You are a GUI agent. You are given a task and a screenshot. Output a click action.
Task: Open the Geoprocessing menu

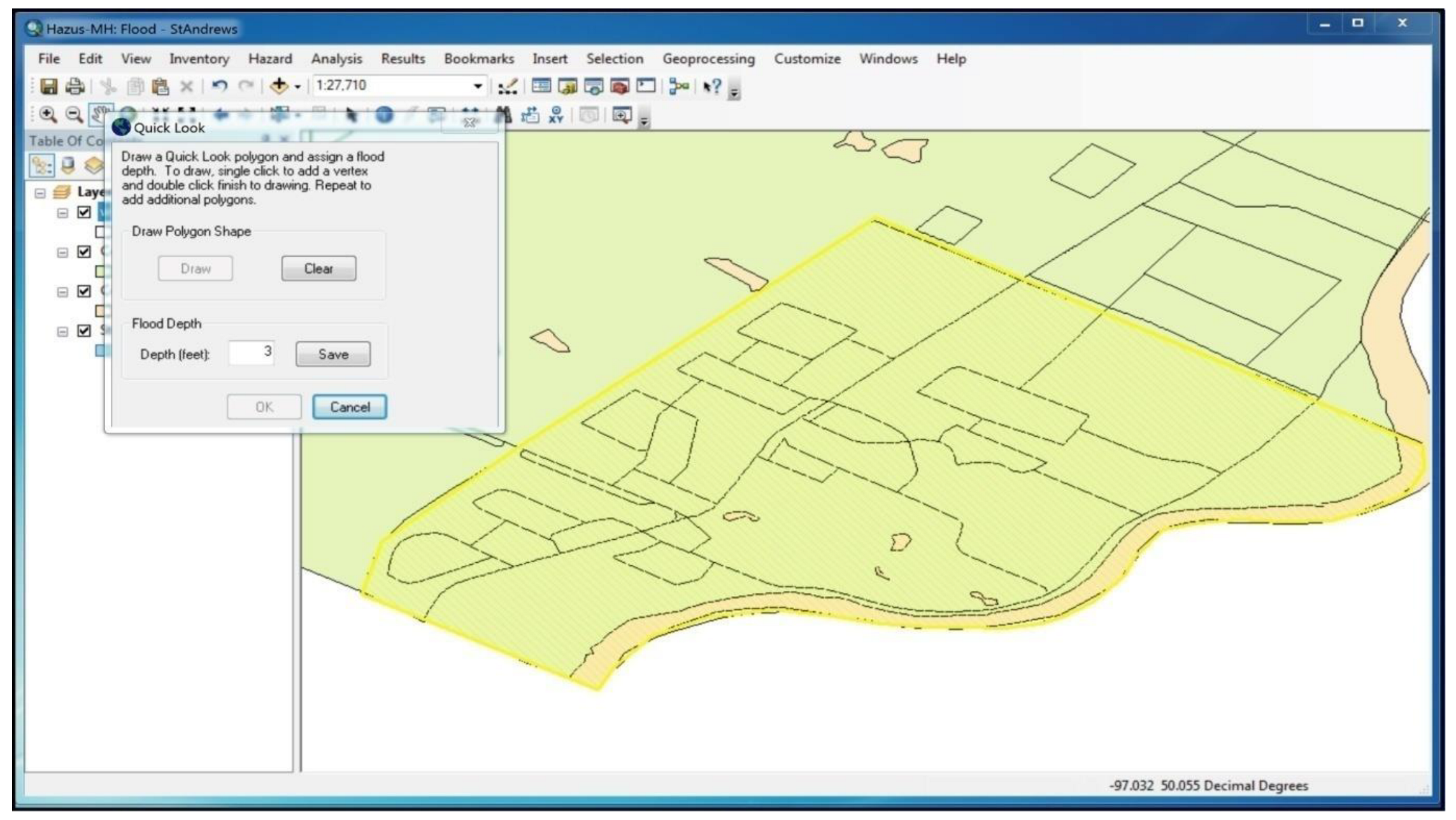[708, 59]
